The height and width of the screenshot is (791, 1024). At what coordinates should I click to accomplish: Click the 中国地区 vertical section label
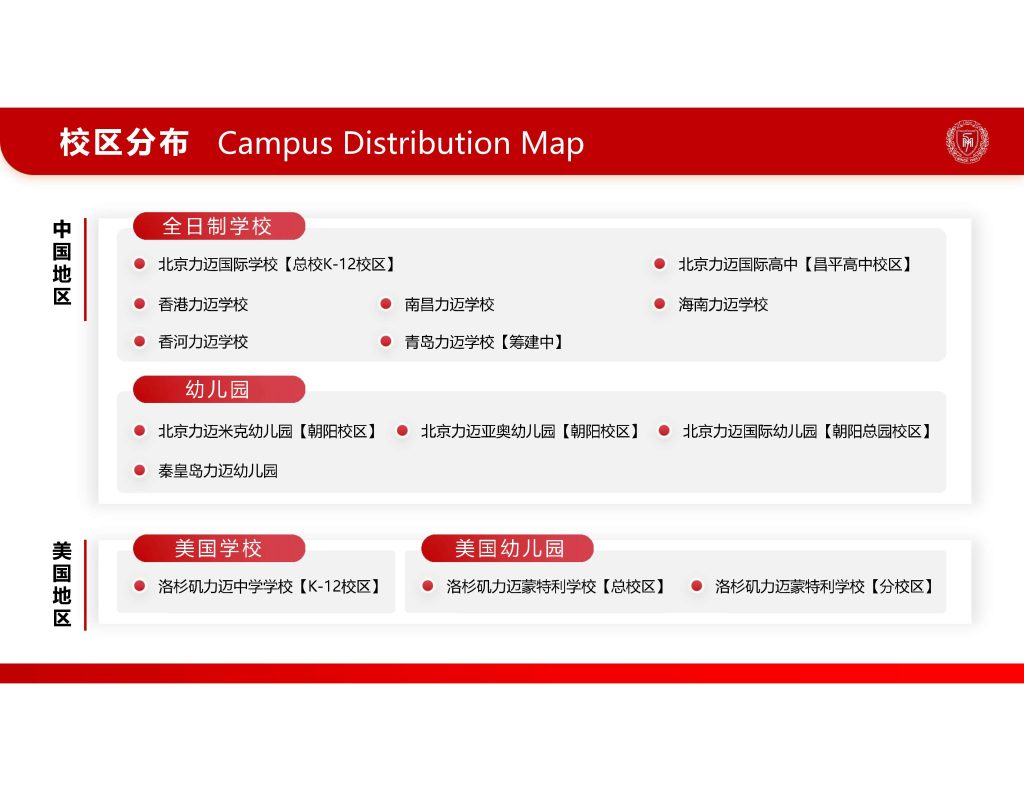click(62, 263)
